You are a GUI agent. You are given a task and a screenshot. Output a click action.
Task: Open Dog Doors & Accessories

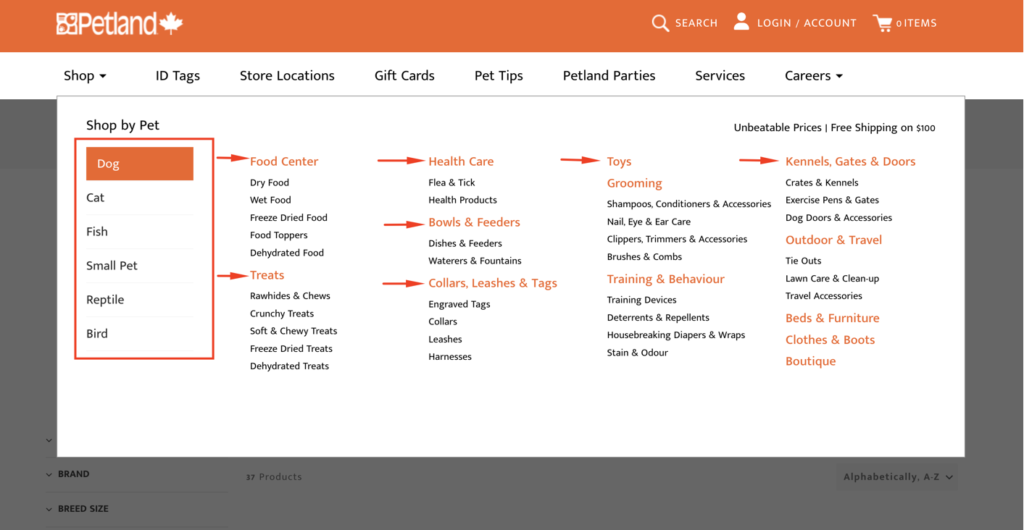839,217
